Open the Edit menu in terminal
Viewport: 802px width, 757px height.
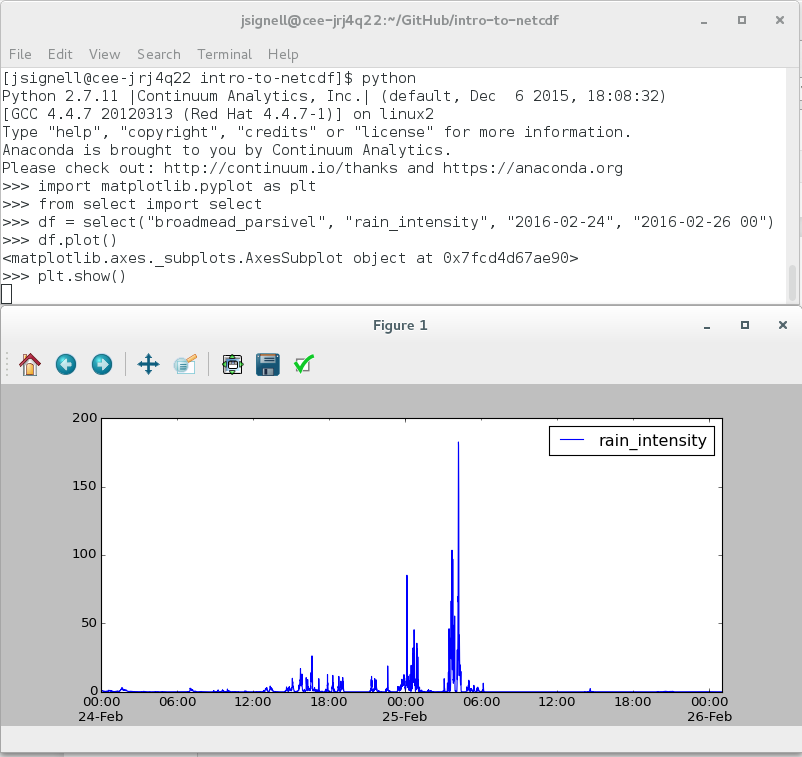click(60, 54)
